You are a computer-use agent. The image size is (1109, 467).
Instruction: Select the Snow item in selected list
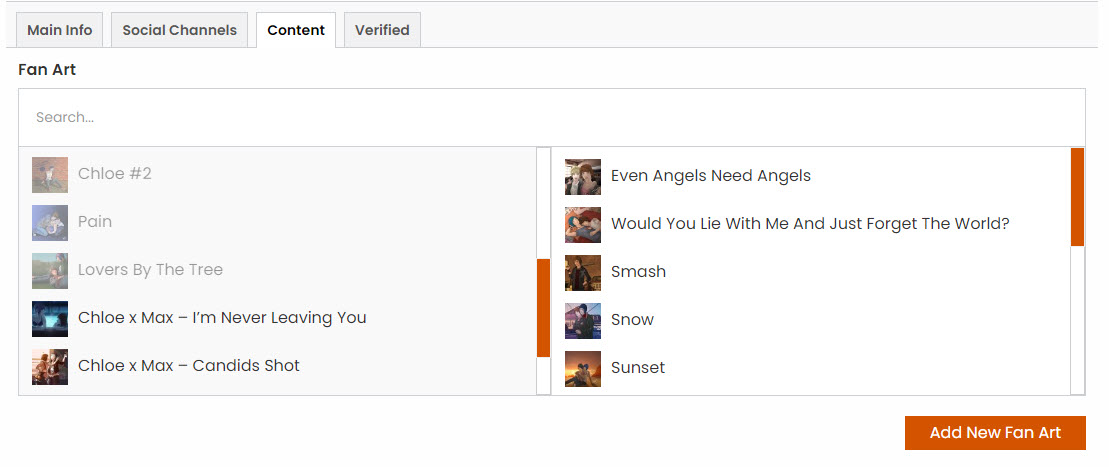pos(811,321)
